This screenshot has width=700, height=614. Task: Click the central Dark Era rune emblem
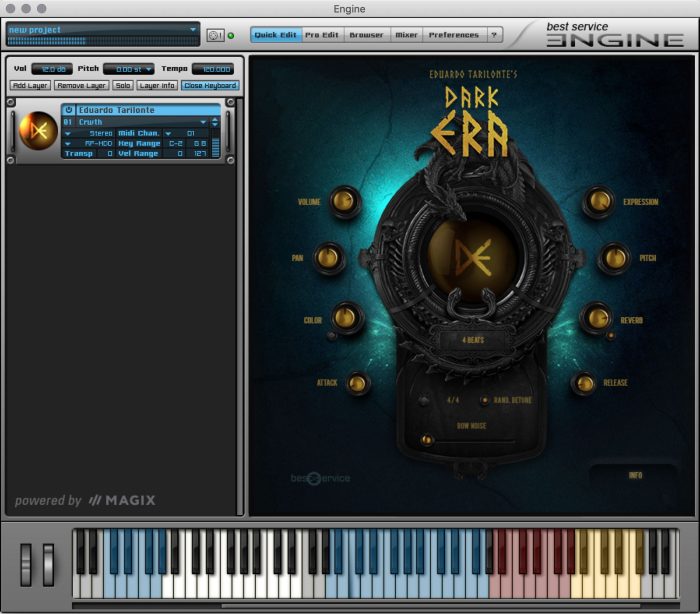[x=473, y=258]
